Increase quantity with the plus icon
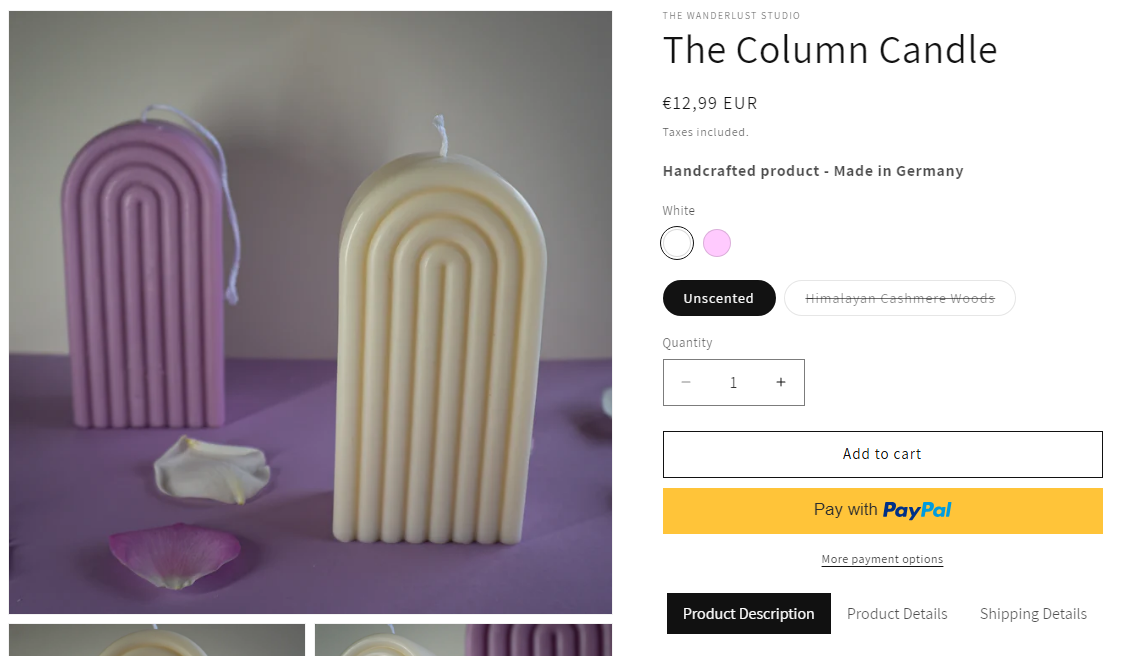Screen dimensions: 1129x656 781,383
